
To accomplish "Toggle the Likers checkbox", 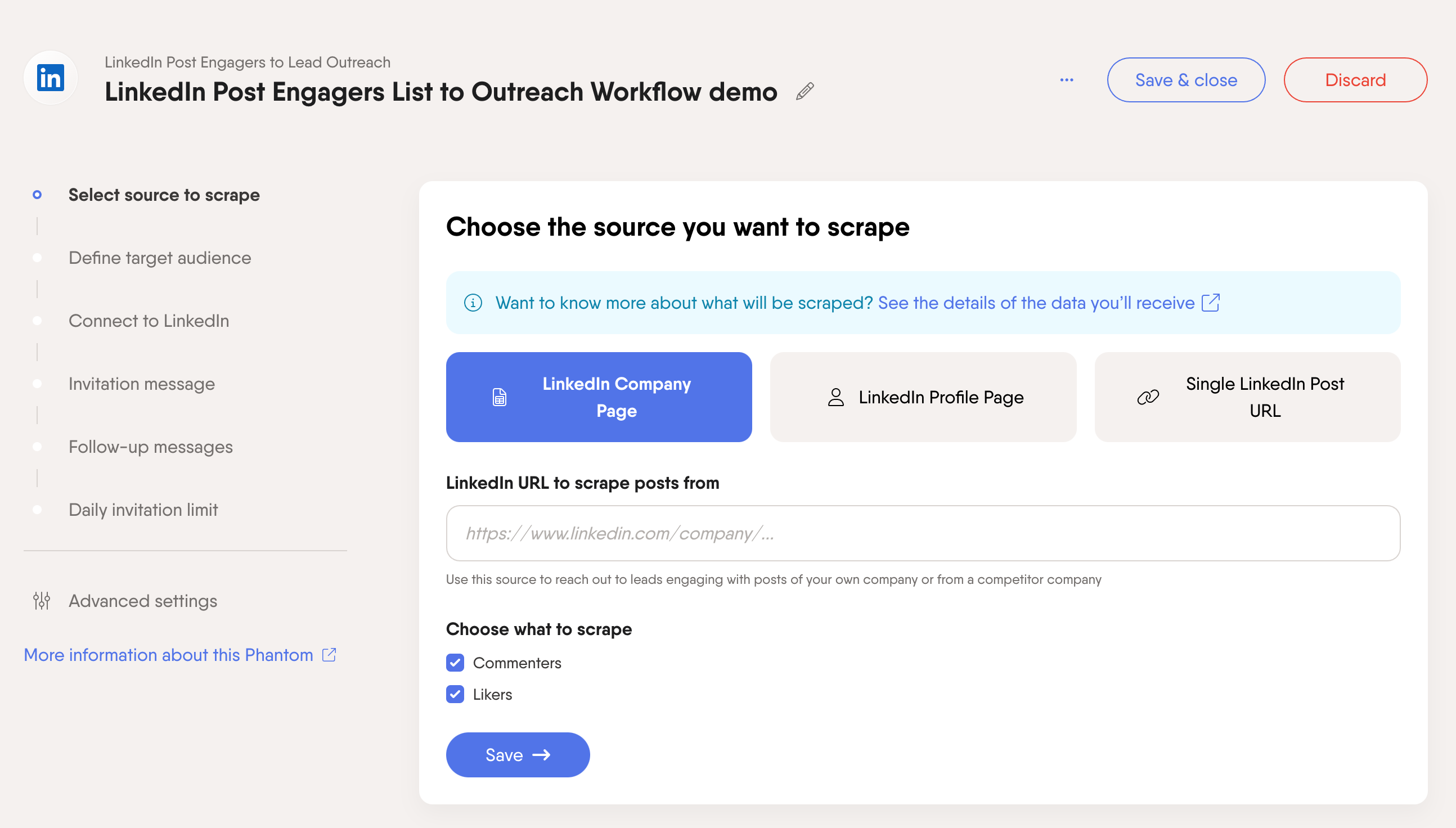I will [x=455, y=694].
